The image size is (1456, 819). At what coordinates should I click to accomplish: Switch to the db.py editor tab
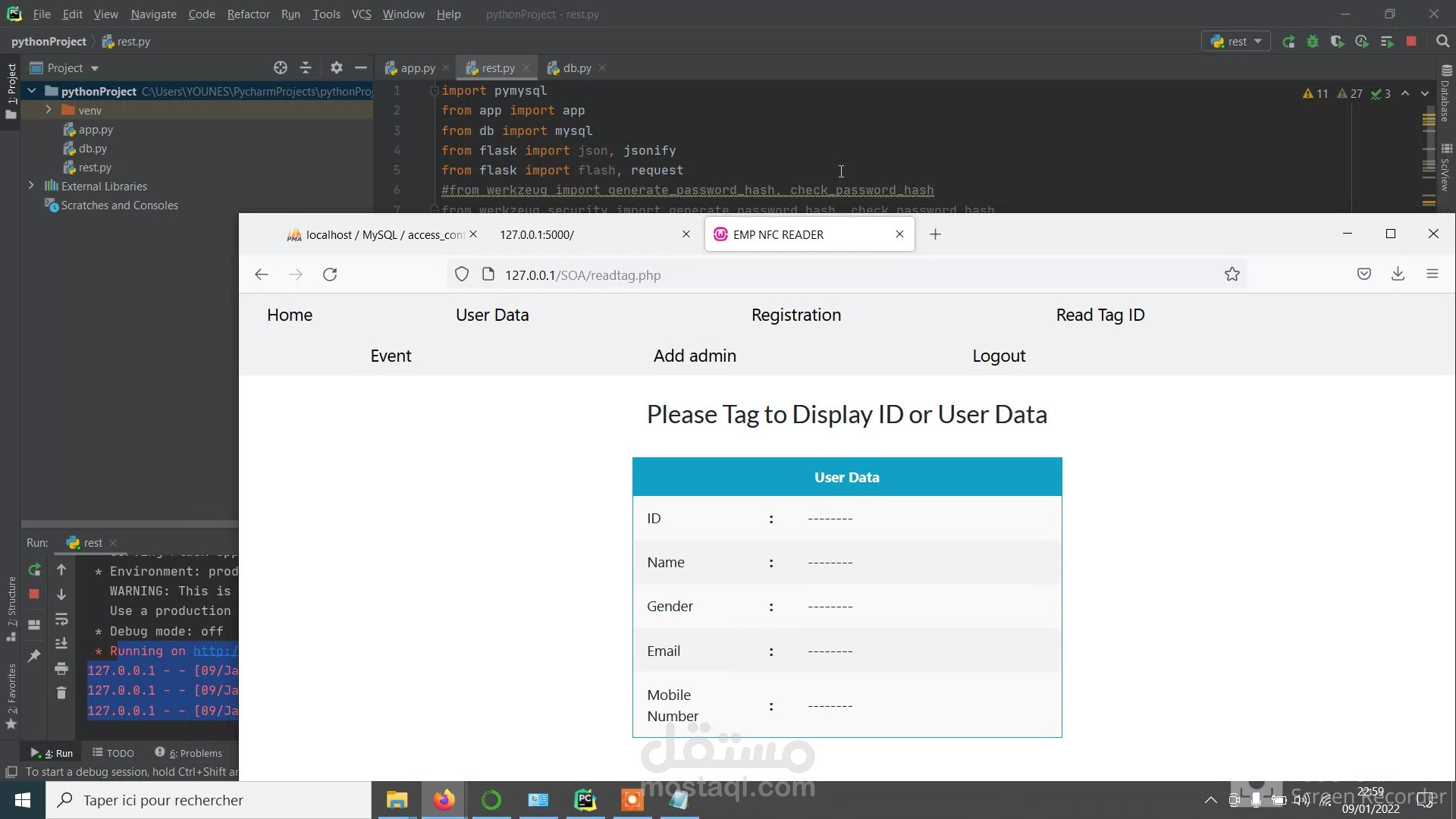pos(576,68)
